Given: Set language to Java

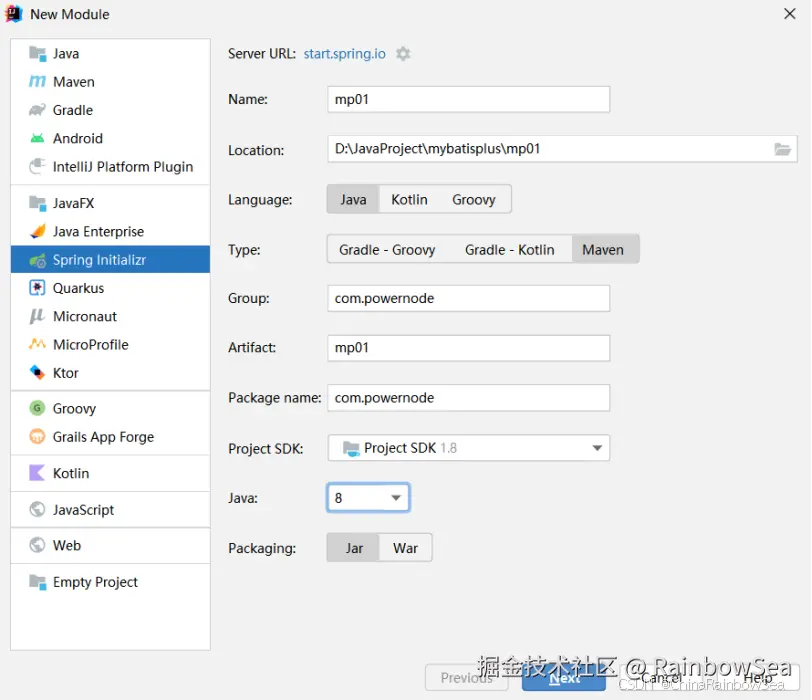Looking at the screenshot, I should [x=353, y=199].
